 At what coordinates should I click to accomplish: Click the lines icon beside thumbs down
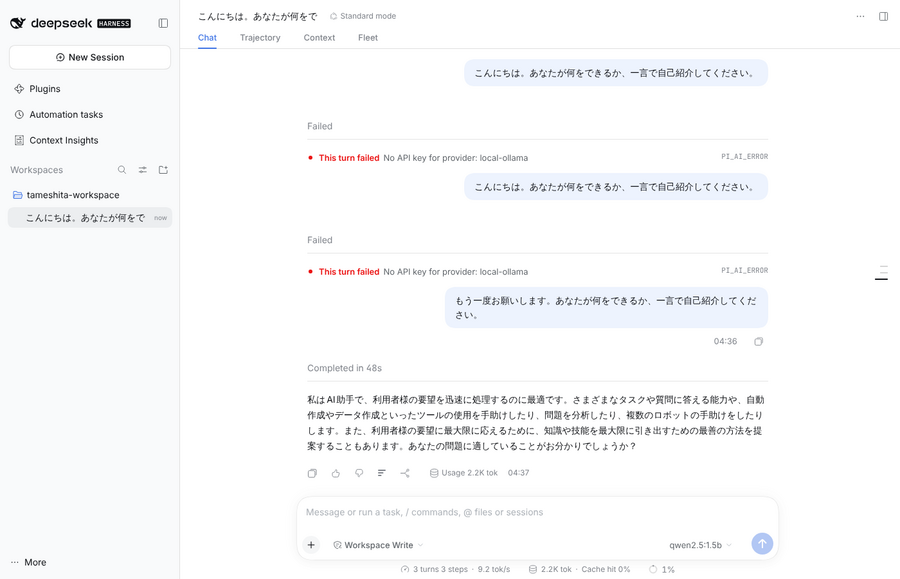tap(382, 473)
